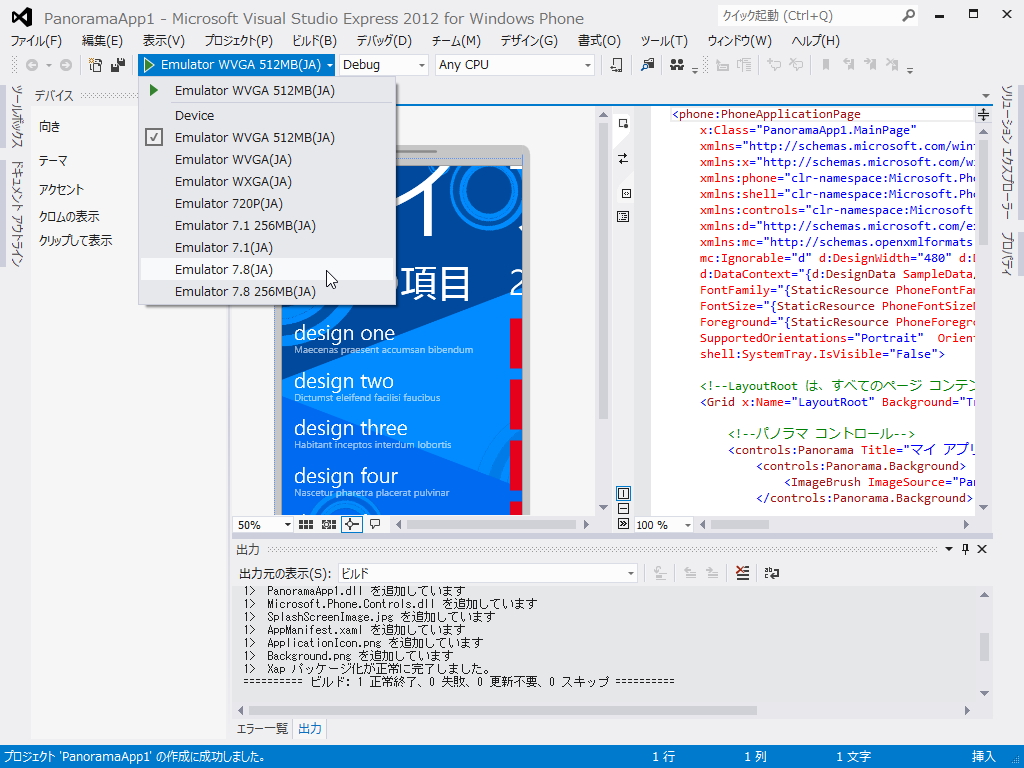Choose Emulator 720P(JA) from list
1024x768 pixels.
pyautogui.click(x=267, y=204)
